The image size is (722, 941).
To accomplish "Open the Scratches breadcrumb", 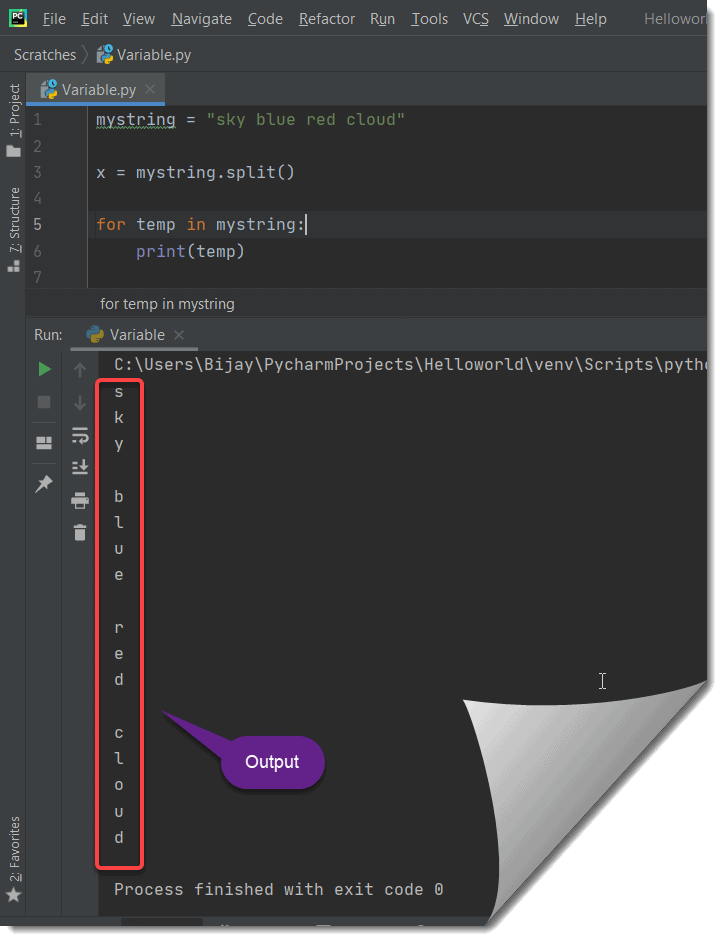I will click(x=45, y=55).
